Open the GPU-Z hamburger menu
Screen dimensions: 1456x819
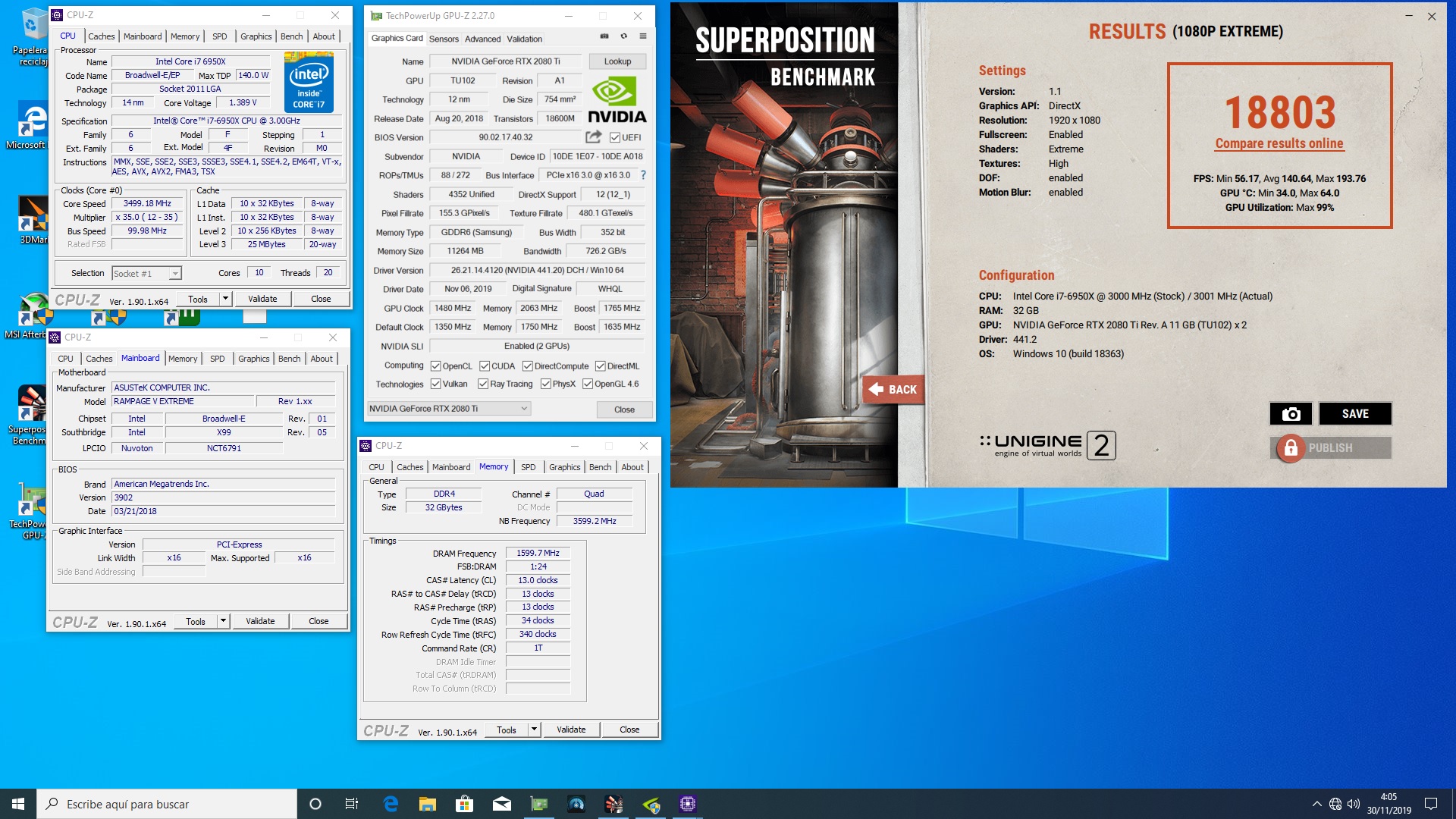(643, 36)
